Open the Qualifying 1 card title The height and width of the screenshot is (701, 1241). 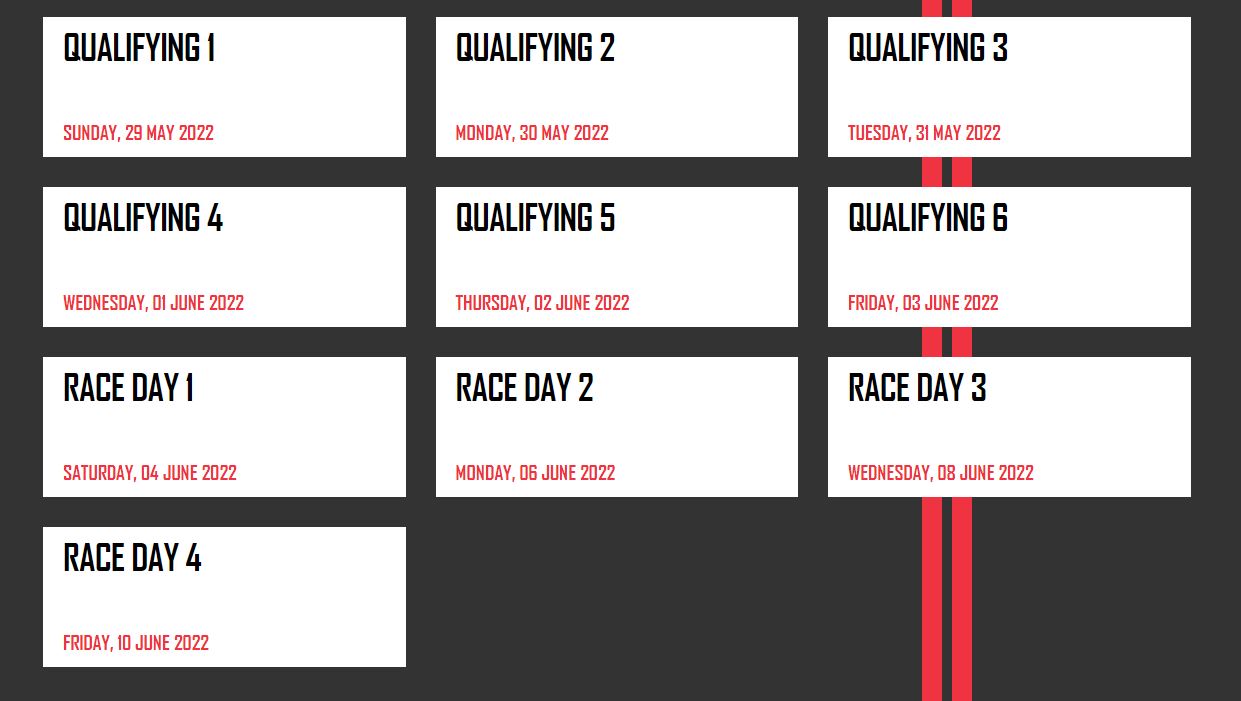[x=139, y=48]
